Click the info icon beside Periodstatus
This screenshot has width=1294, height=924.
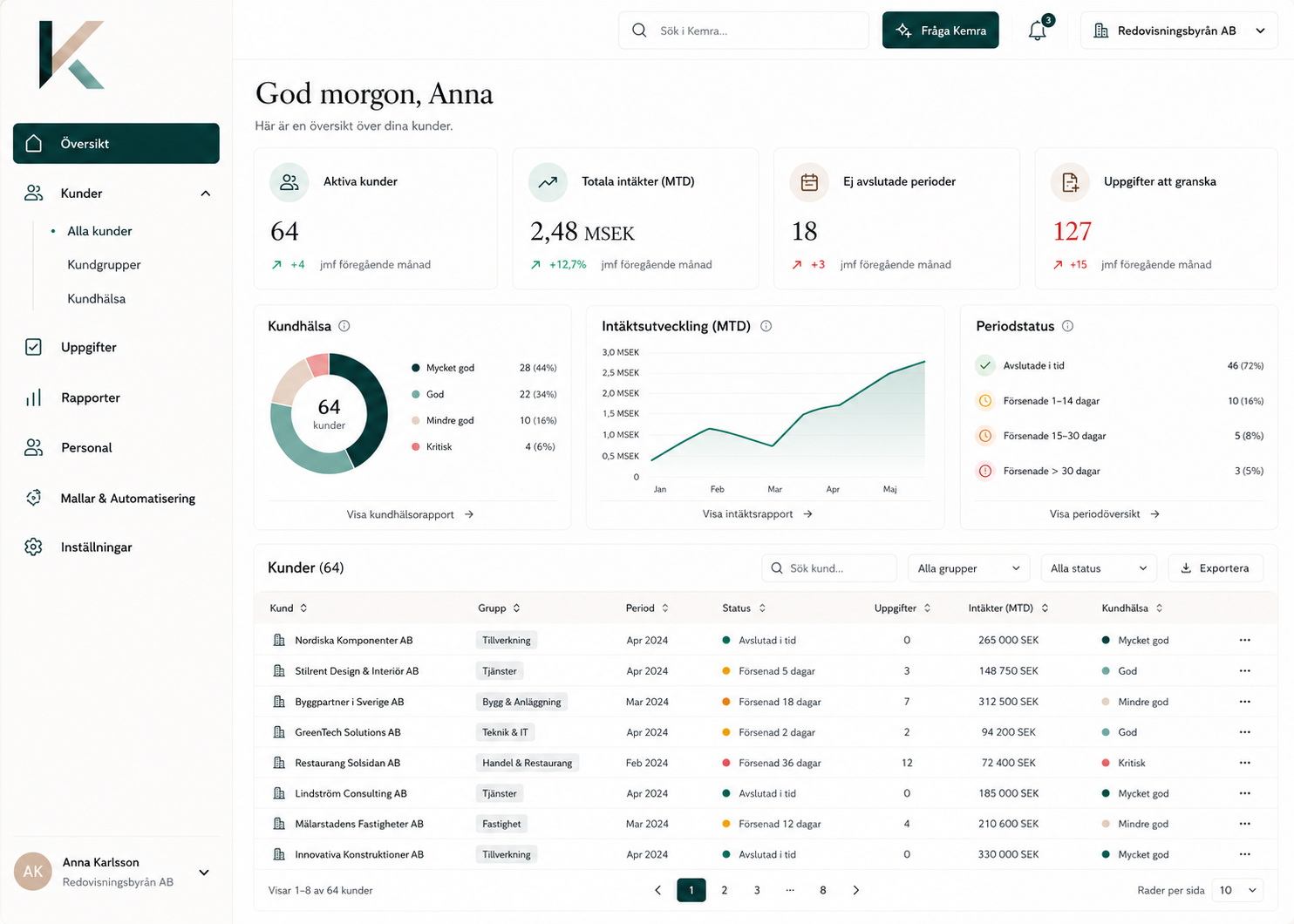coord(1067,326)
